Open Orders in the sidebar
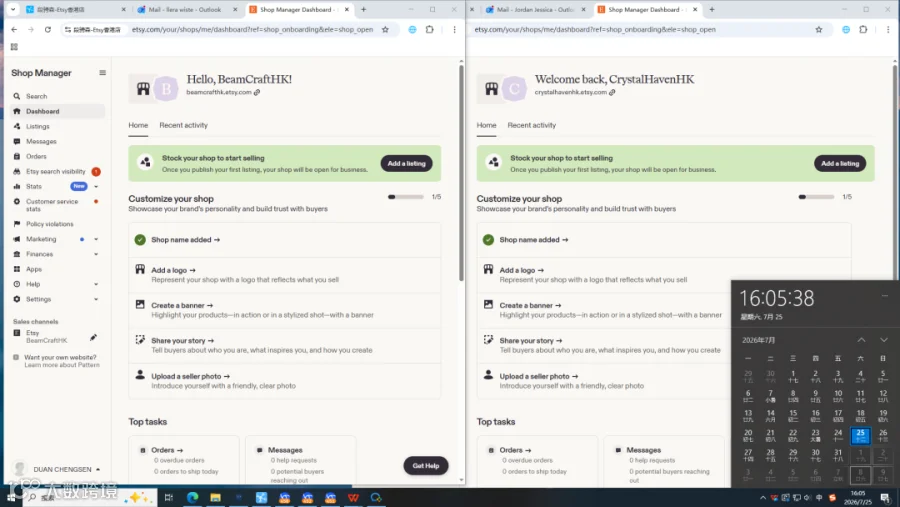Viewport: 900px width, 507px height. tap(36, 156)
